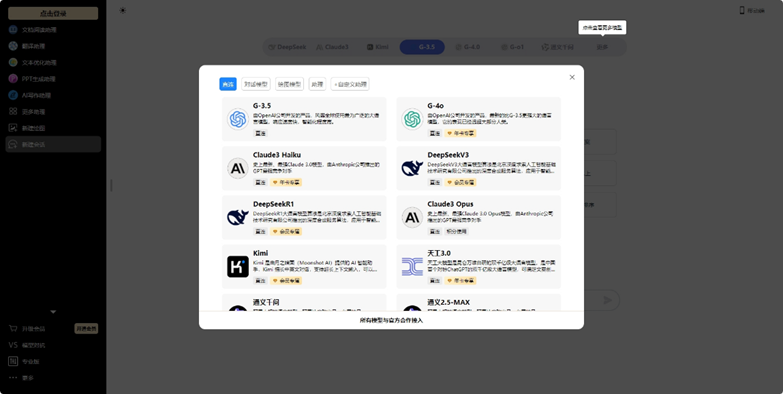This screenshot has width=783, height=394.
Task: Select the Kimi black K logo
Action: [x=238, y=267]
